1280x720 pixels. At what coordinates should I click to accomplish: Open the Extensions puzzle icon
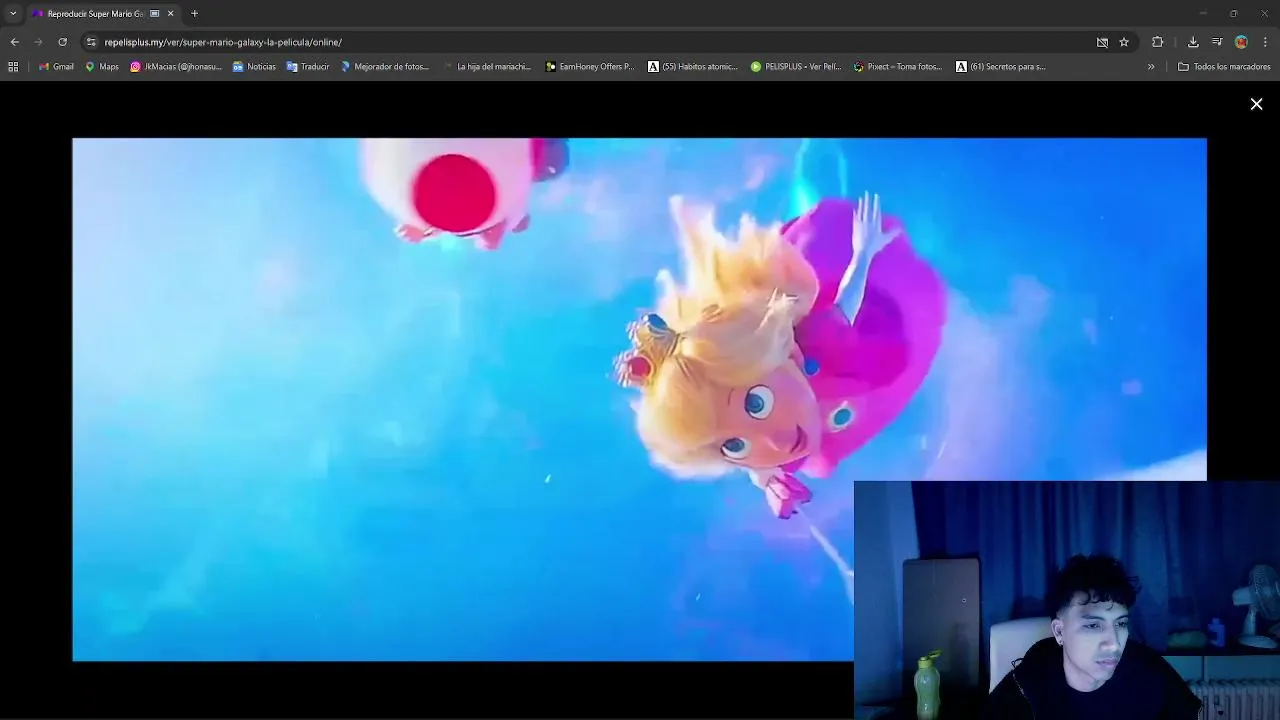[x=1157, y=42]
